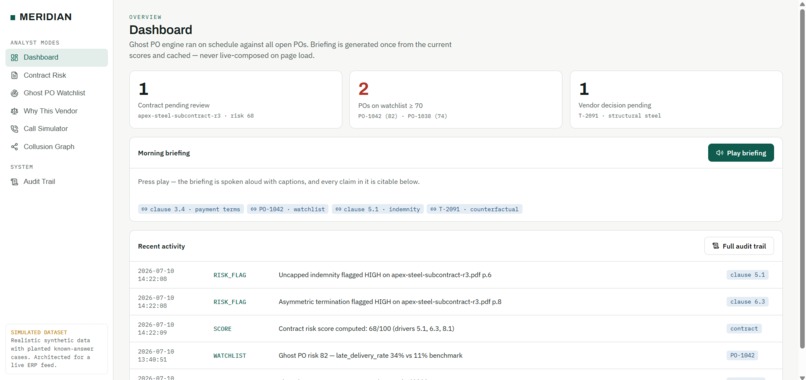
Task: Click the 'Dashboard' page title
Action: click(160, 30)
